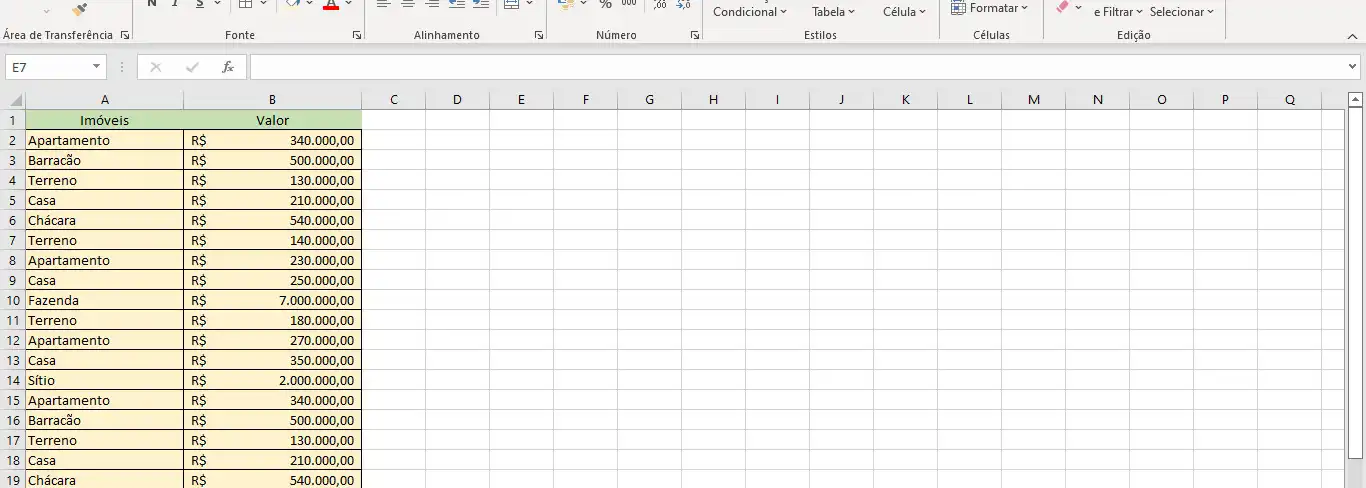Merge and center cells icon
1366x488 pixels.
(x=511, y=4)
